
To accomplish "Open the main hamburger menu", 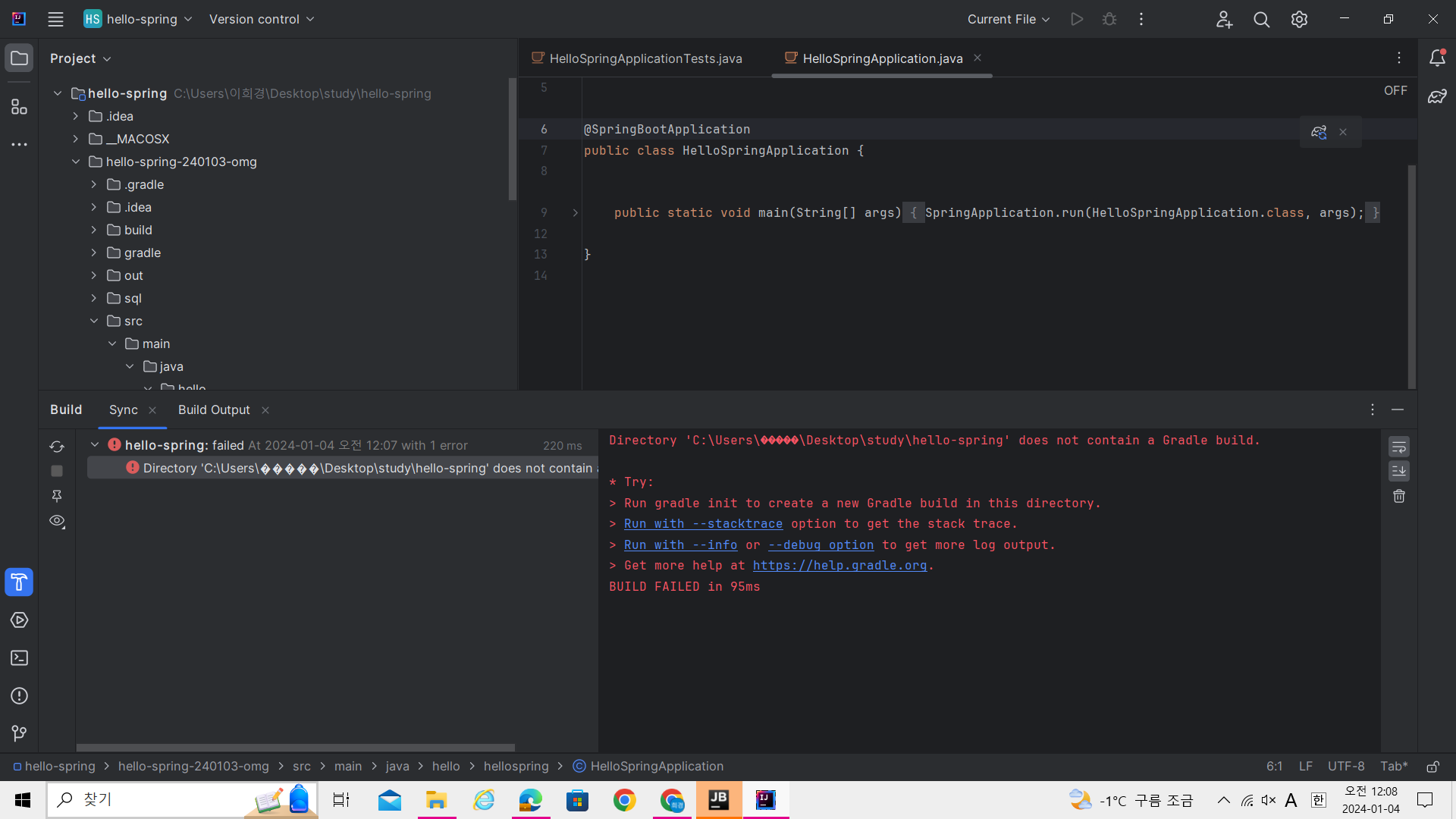I will click(55, 19).
